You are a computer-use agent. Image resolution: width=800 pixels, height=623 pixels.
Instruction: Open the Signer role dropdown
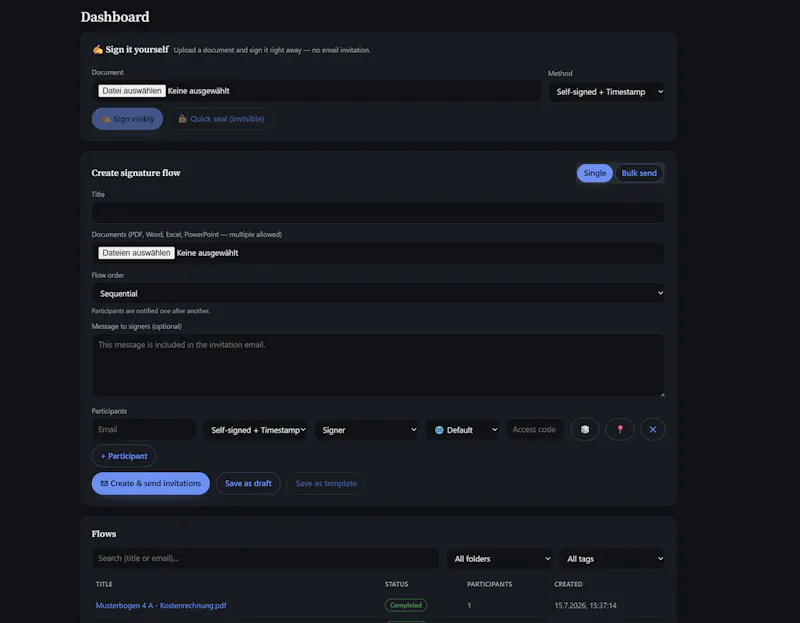(367, 430)
